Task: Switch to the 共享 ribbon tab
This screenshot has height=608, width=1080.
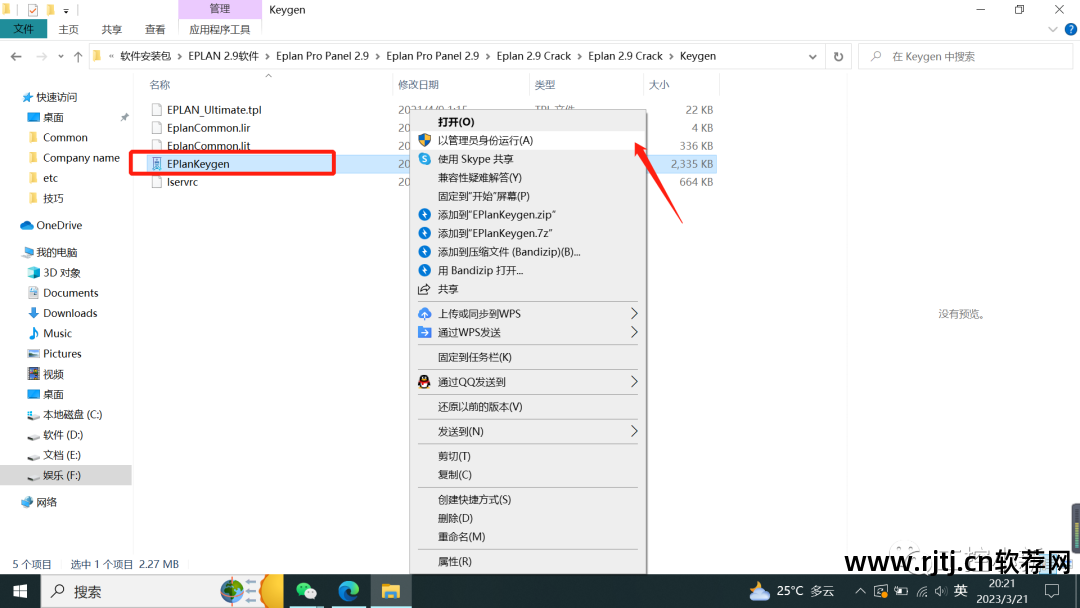Action: (x=112, y=30)
